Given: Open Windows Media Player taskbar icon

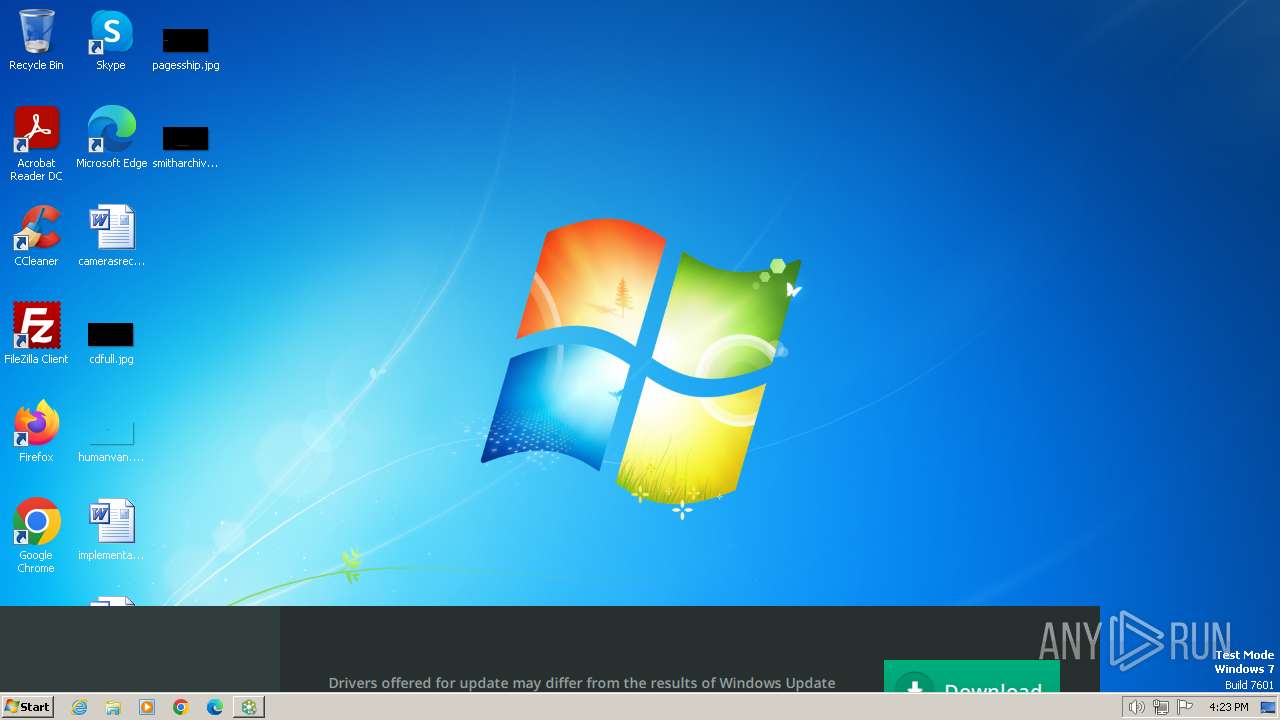Looking at the screenshot, I should [147, 707].
